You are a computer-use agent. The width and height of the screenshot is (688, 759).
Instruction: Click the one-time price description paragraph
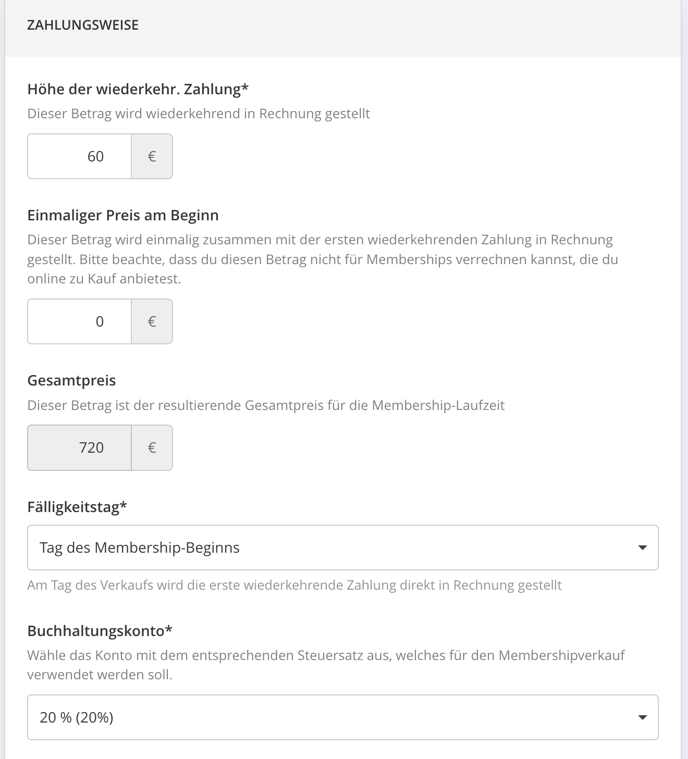coord(322,259)
